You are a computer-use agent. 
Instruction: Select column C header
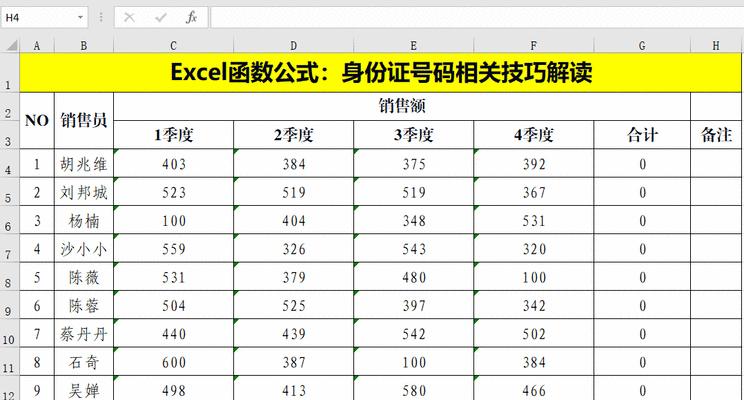173,46
